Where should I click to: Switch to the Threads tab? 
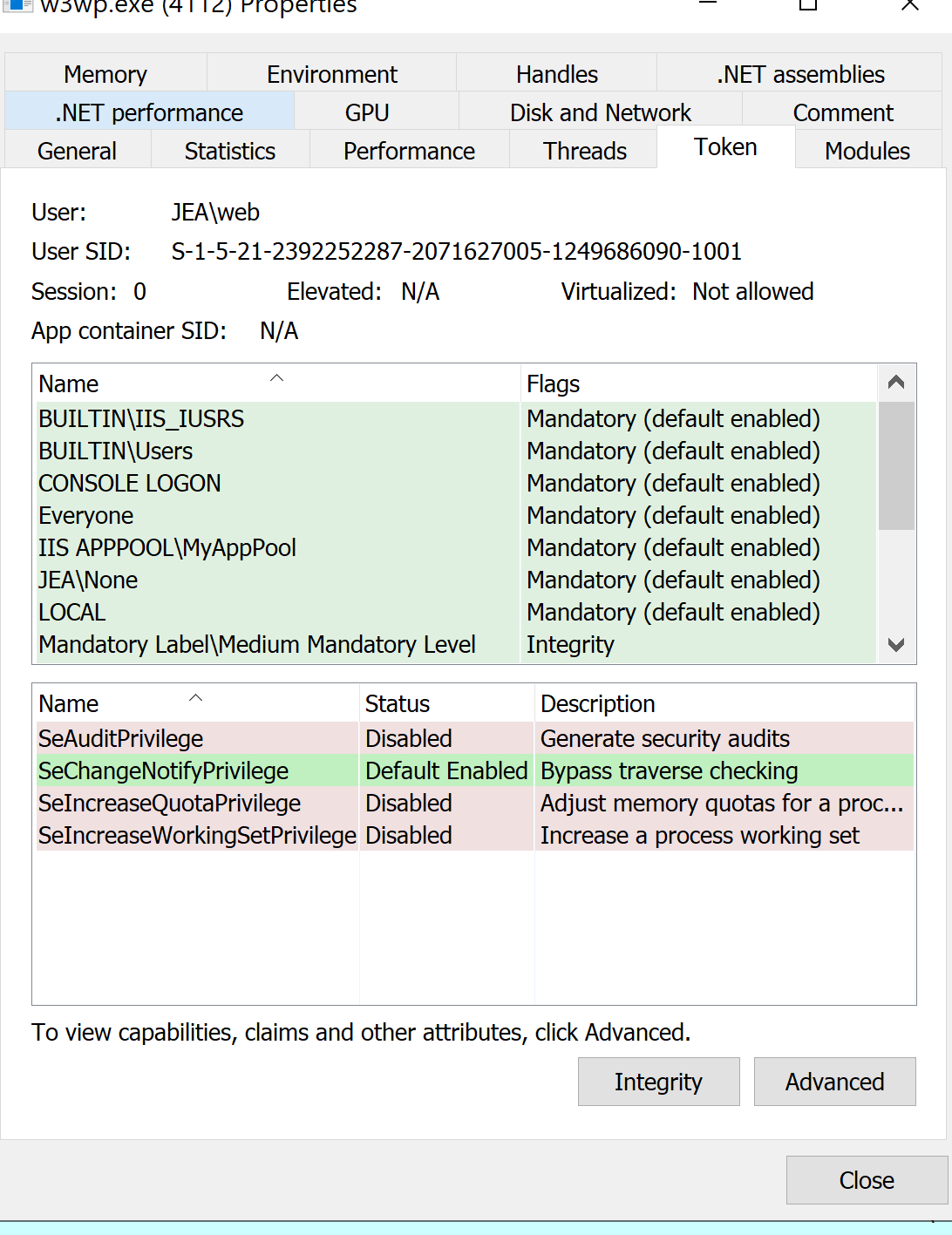coord(583,150)
